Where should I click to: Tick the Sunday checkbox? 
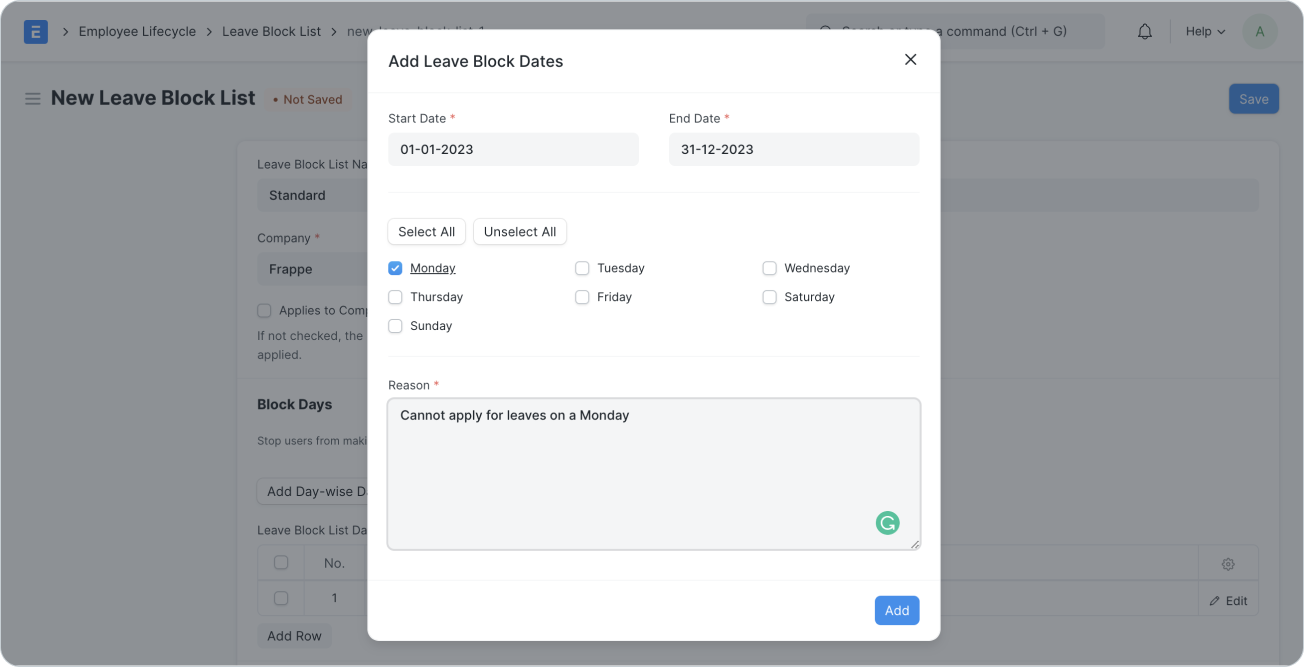[x=395, y=326]
